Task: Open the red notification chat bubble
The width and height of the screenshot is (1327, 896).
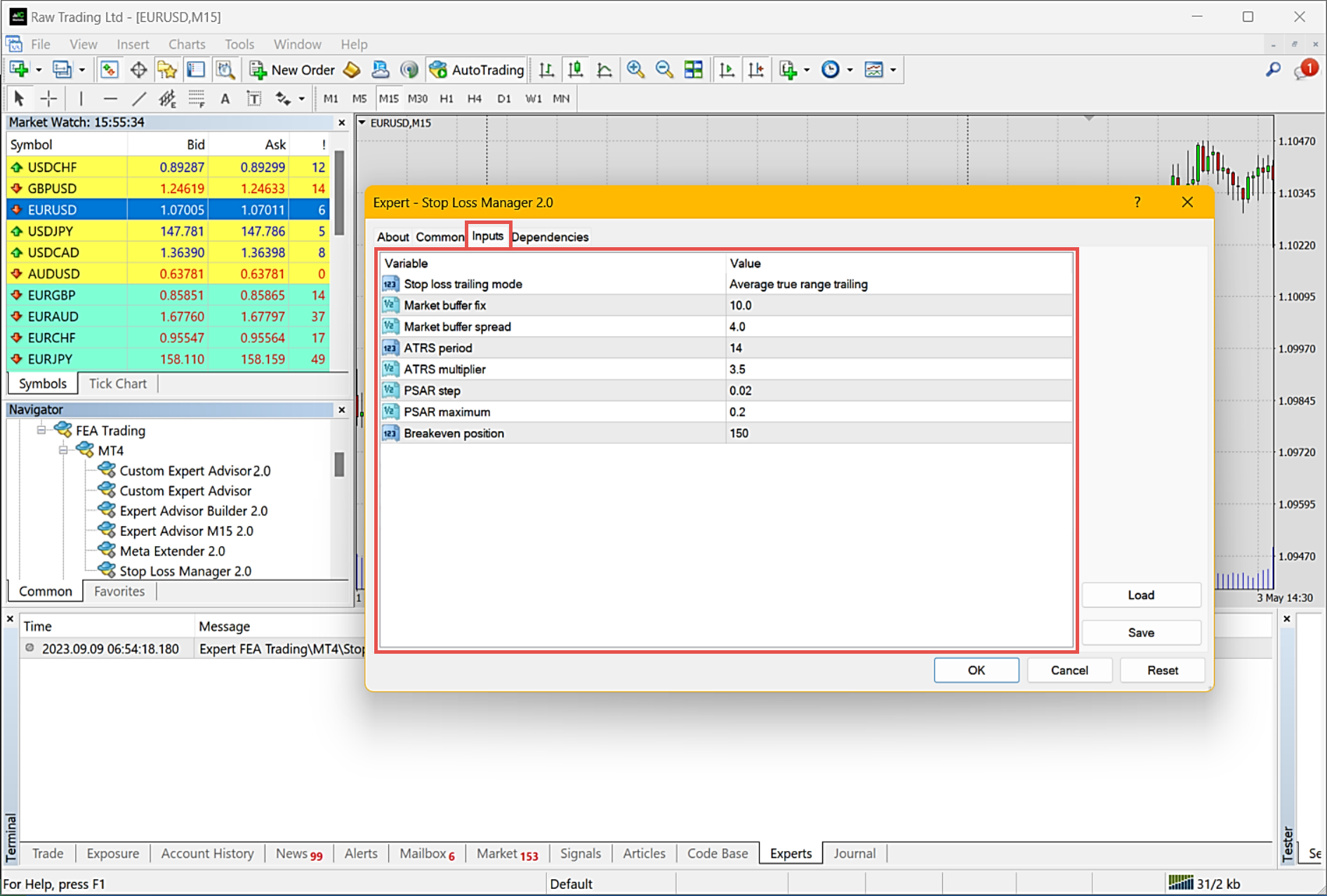Action: coord(1306,70)
